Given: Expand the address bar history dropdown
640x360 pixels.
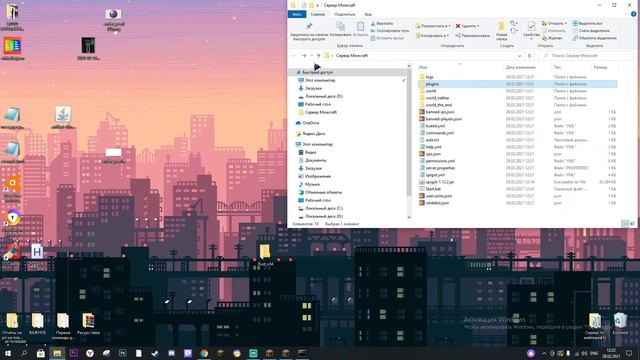Looking at the screenshot, I should 519,56.
